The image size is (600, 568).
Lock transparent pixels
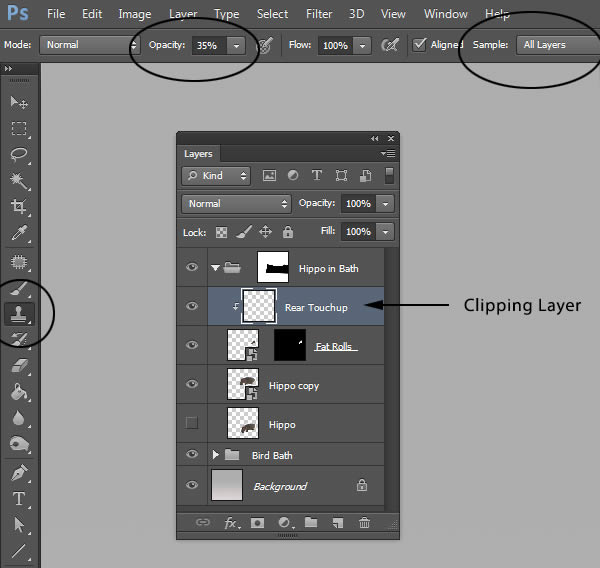221,232
